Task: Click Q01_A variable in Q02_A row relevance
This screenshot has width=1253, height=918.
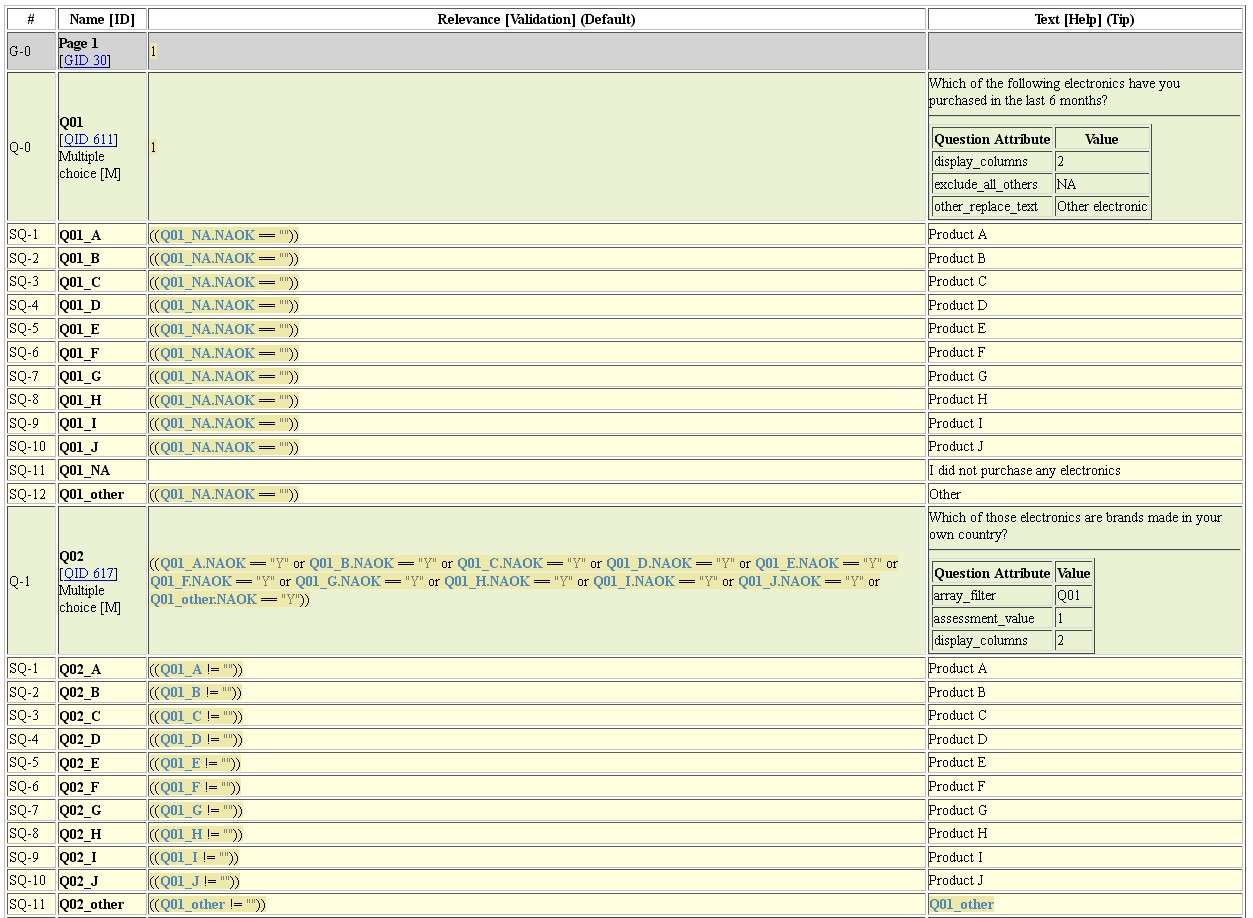Action: pyautogui.click(x=181, y=669)
